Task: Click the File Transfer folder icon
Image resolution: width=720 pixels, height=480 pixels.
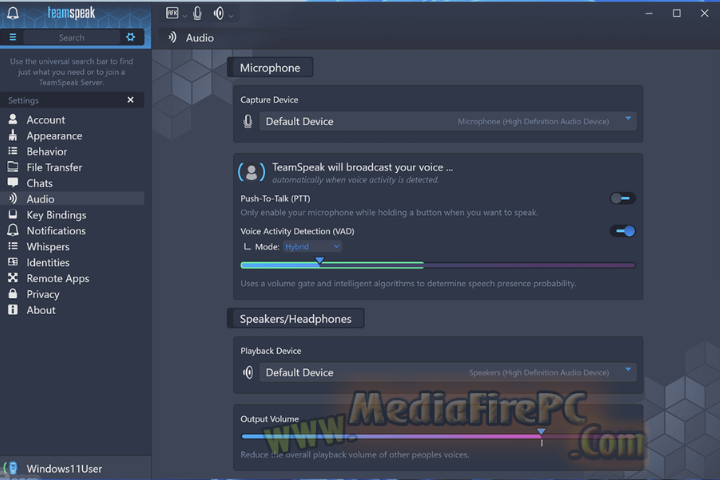Action: pos(13,167)
